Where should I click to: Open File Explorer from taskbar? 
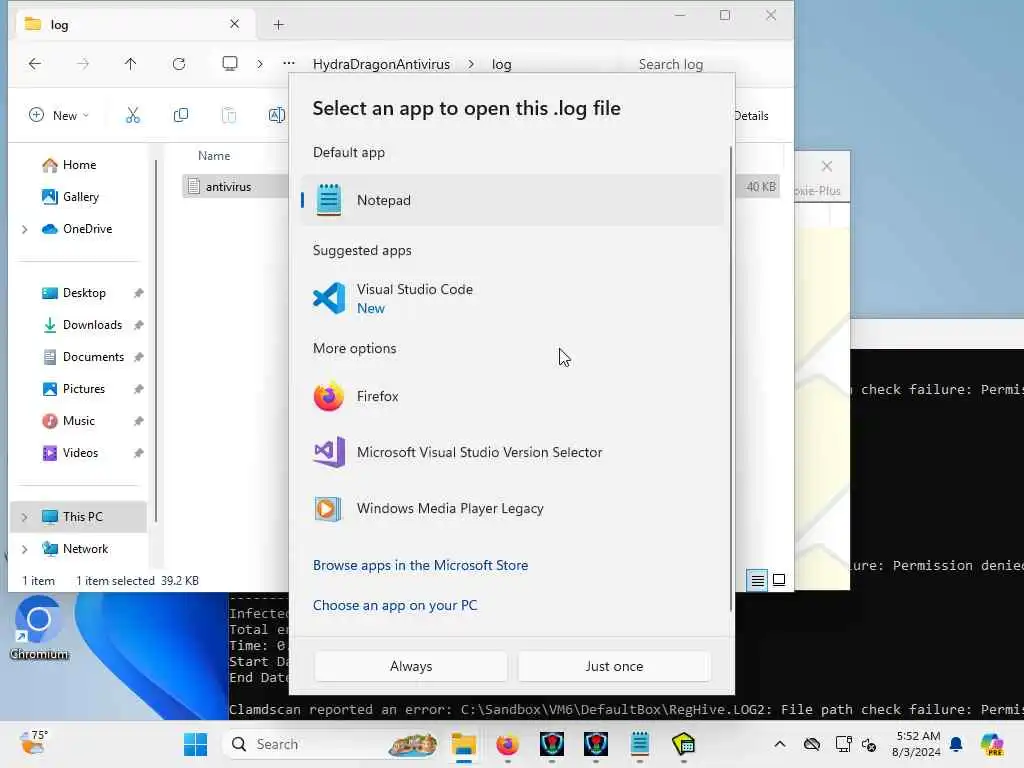(x=464, y=744)
